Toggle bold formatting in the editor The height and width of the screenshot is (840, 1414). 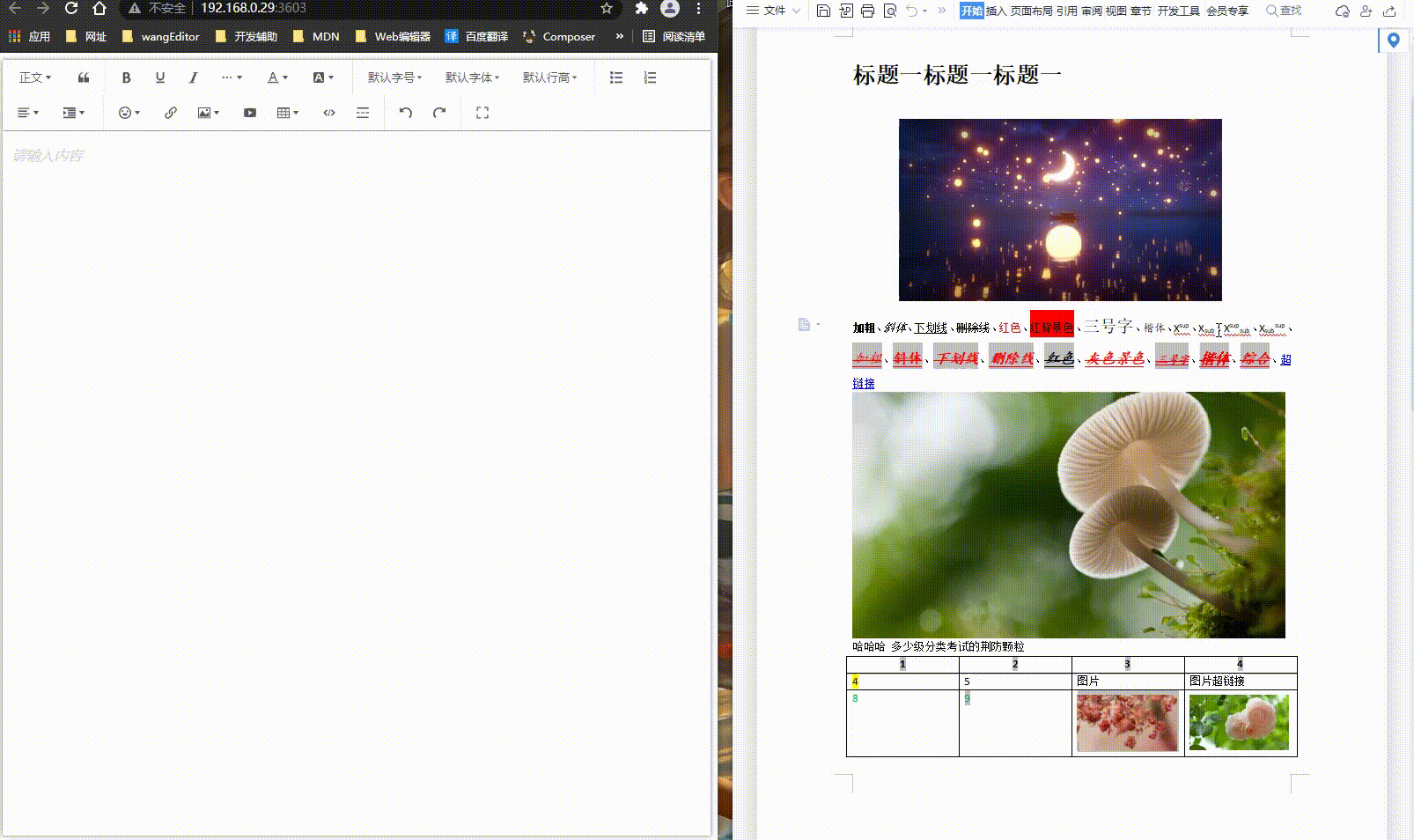(126, 77)
